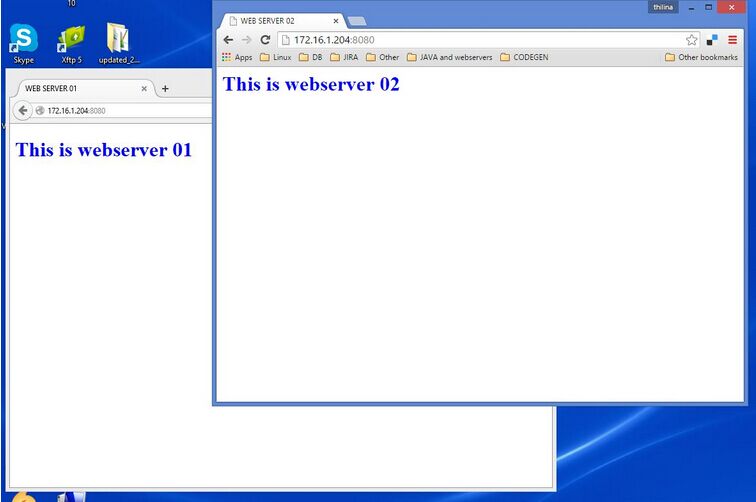The image size is (756, 502).
Task: Click the forward arrow in Chrome
Action: [246, 40]
